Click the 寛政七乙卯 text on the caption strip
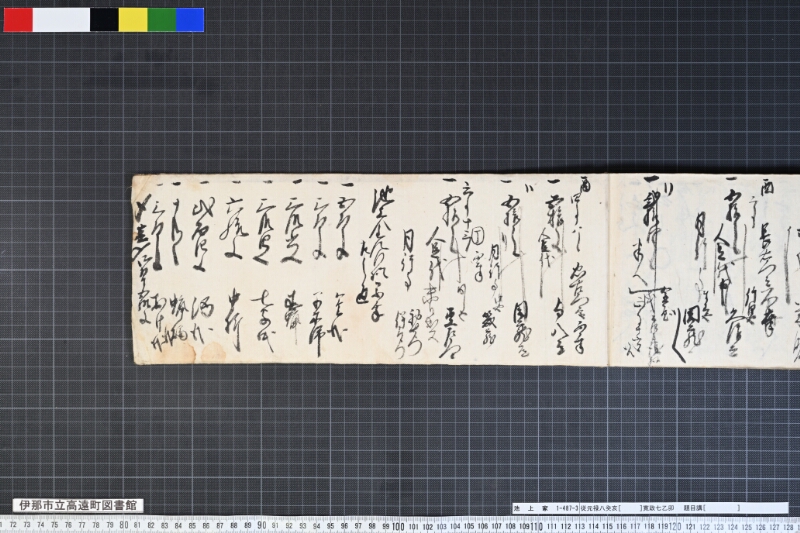The height and width of the screenshot is (533, 800). [658, 508]
